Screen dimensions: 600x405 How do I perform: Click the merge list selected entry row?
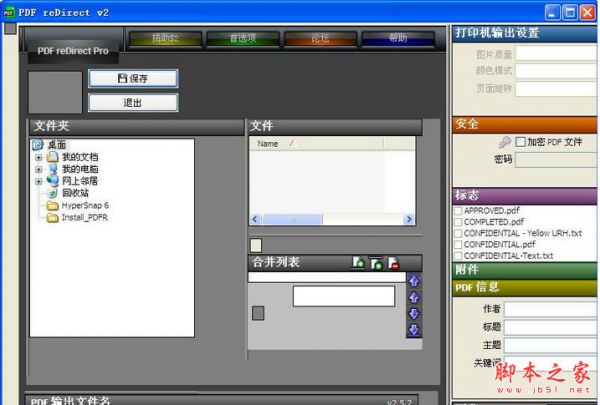tap(327, 277)
